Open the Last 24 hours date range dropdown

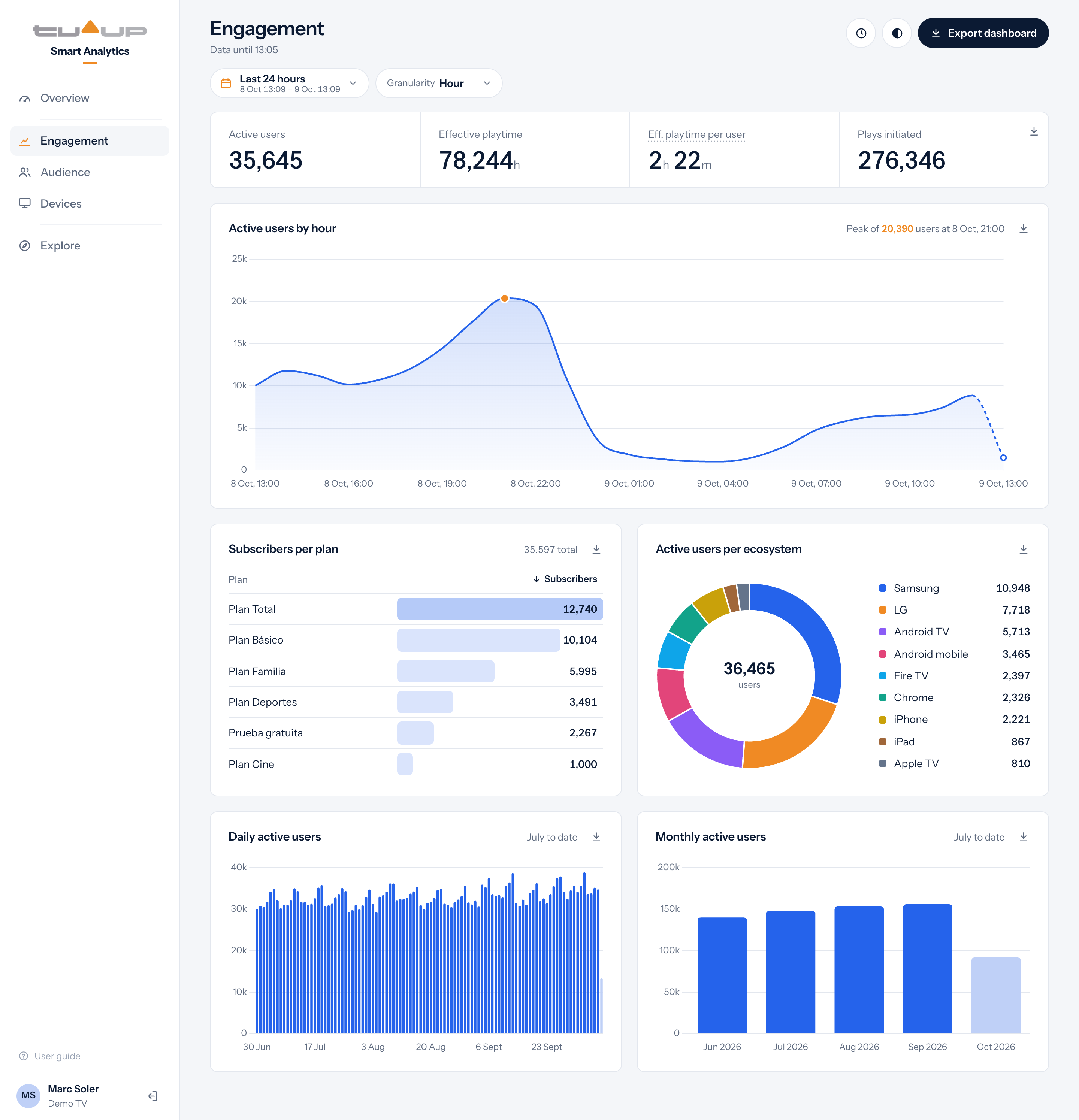tap(289, 84)
